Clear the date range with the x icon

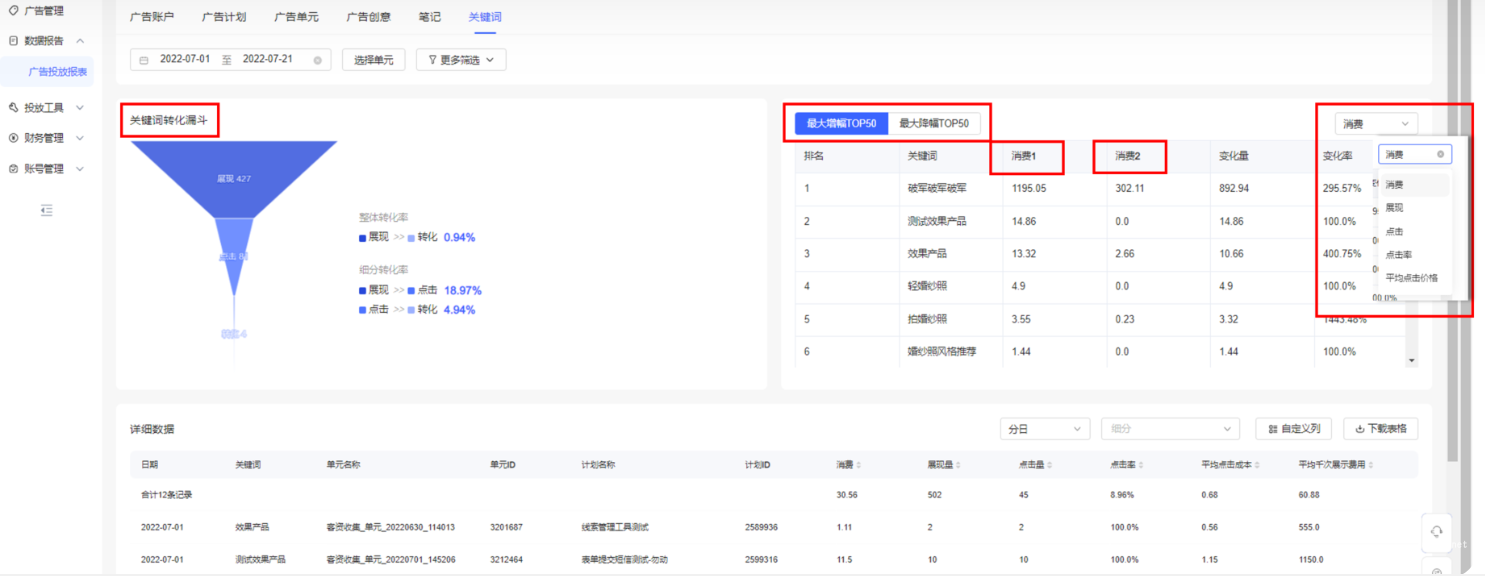(x=318, y=60)
